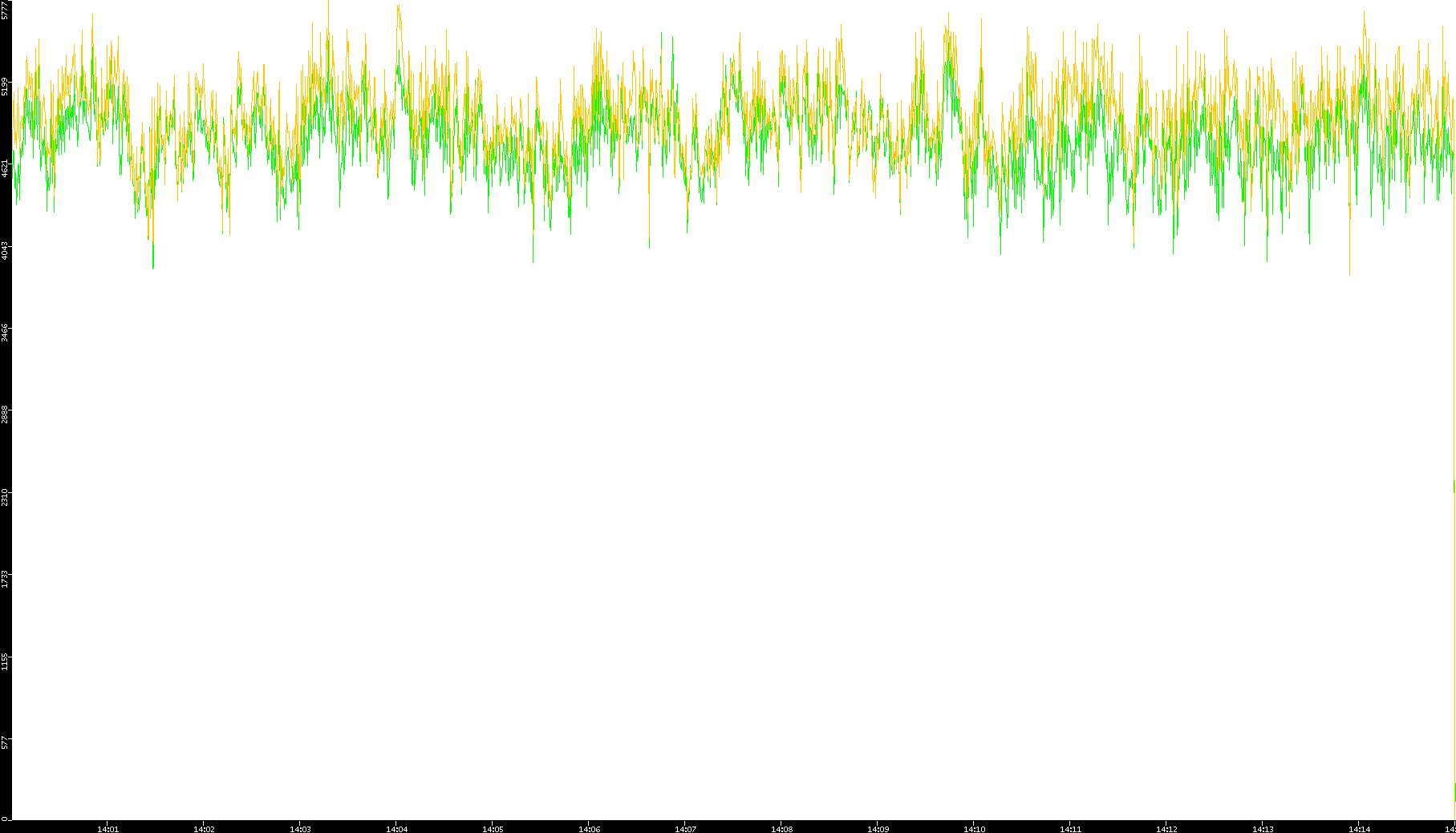This screenshot has height=833, width=1456.
Task: Select the 14:12 time axis label
Action: click(1166, 829)
